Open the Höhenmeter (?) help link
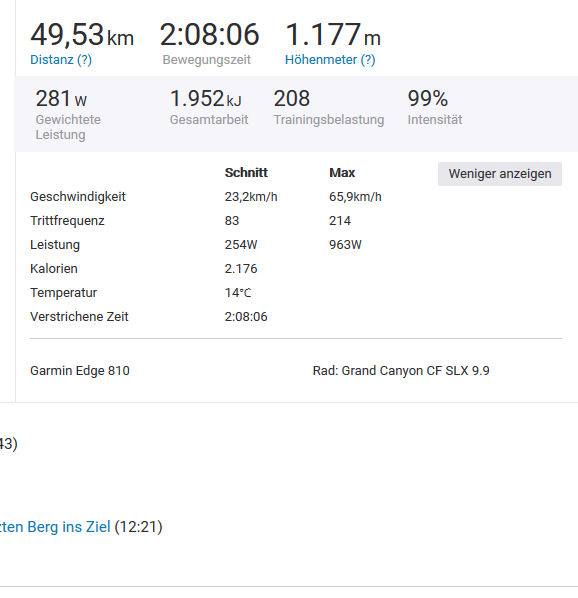The width and height of the screenshot is (578, 598). pos(330,60)
